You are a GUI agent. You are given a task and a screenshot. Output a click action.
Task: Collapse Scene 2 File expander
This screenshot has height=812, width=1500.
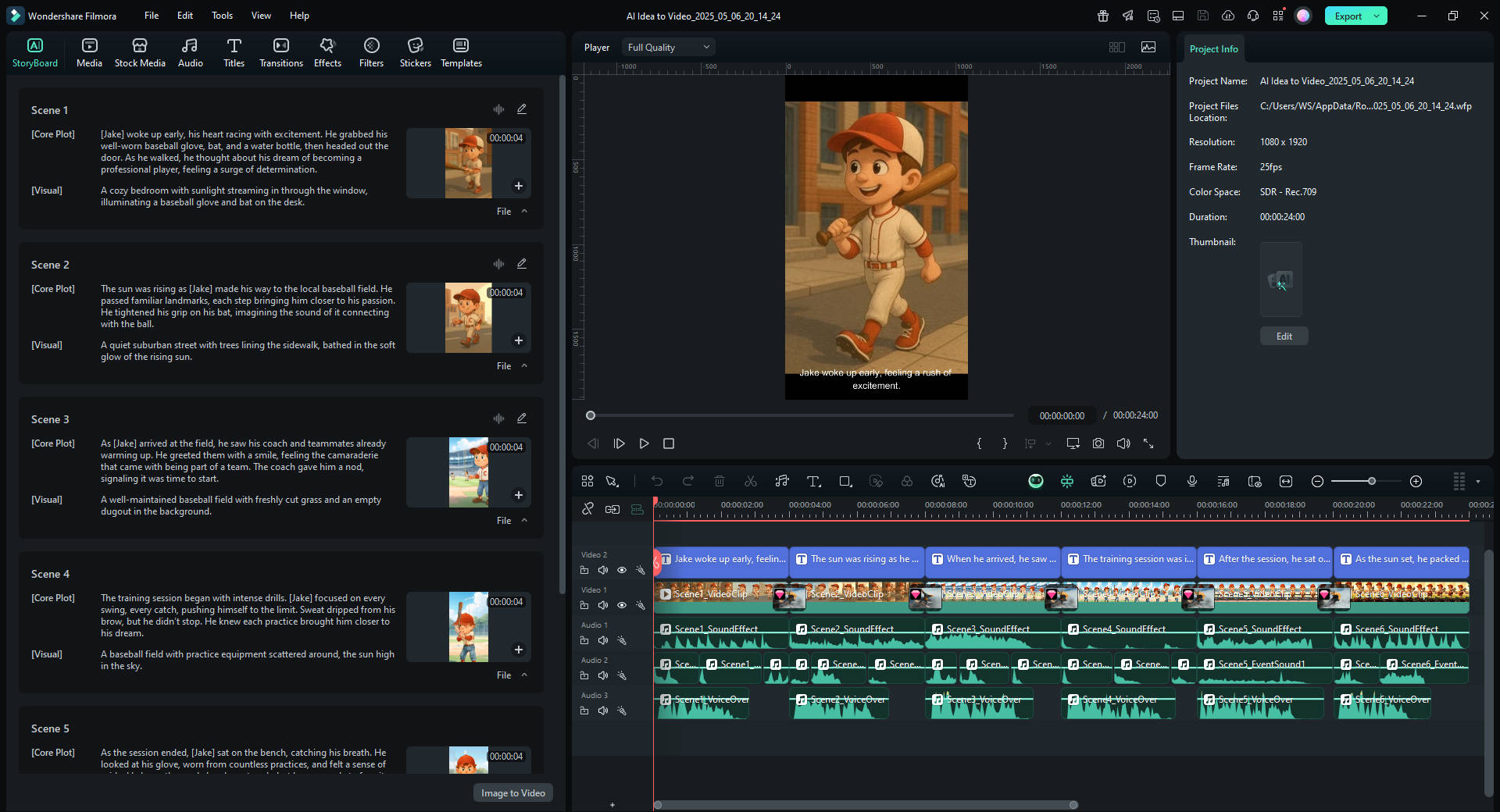coord(524,366)
